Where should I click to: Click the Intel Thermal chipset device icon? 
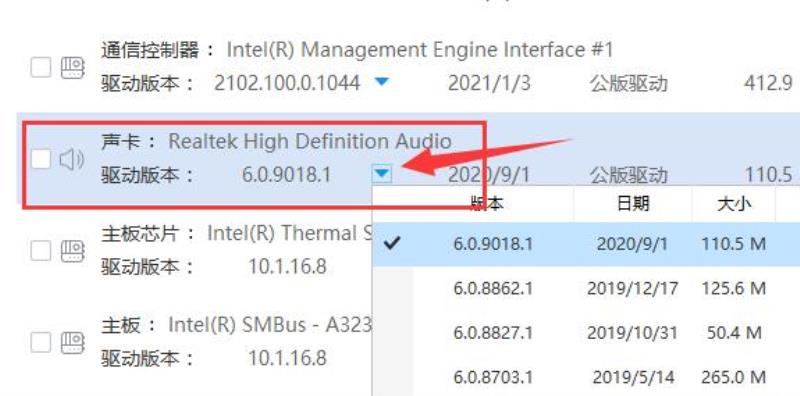73,251
